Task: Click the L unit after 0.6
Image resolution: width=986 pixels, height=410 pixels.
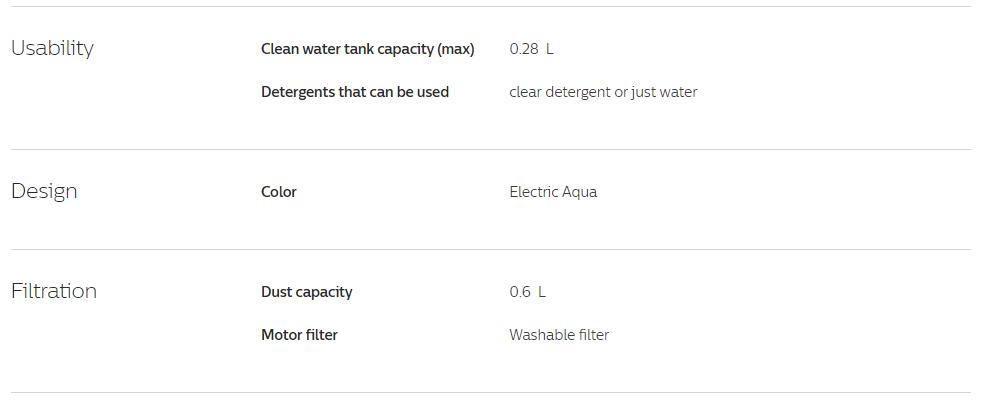Action: pyautogui.click(x=542, y=292)
